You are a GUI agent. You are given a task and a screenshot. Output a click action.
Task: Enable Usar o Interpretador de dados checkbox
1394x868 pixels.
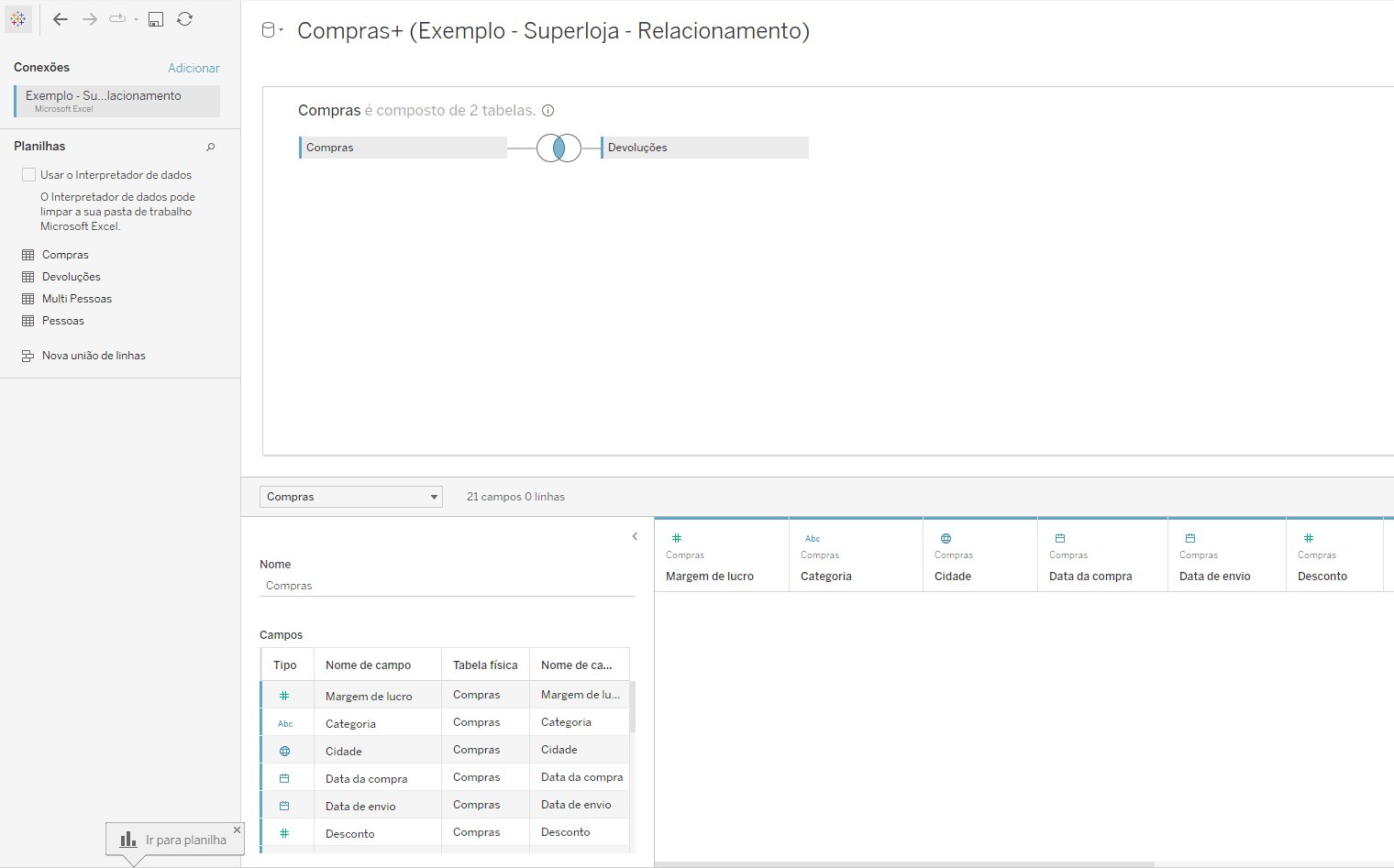coord(29,174)
